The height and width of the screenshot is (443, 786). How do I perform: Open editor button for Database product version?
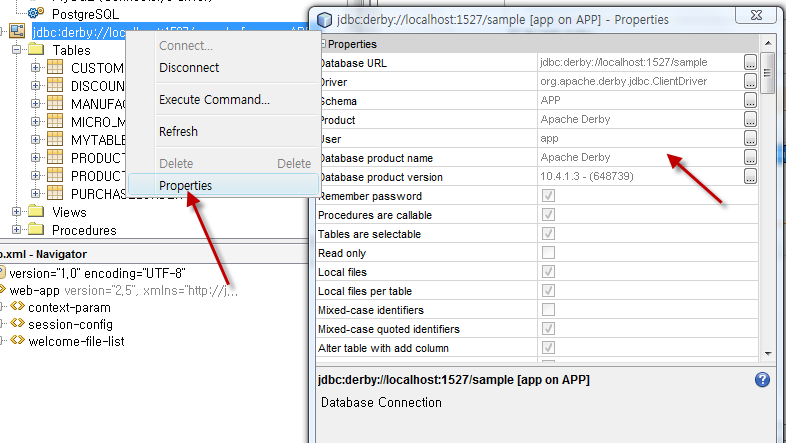[x=750, y=176]
